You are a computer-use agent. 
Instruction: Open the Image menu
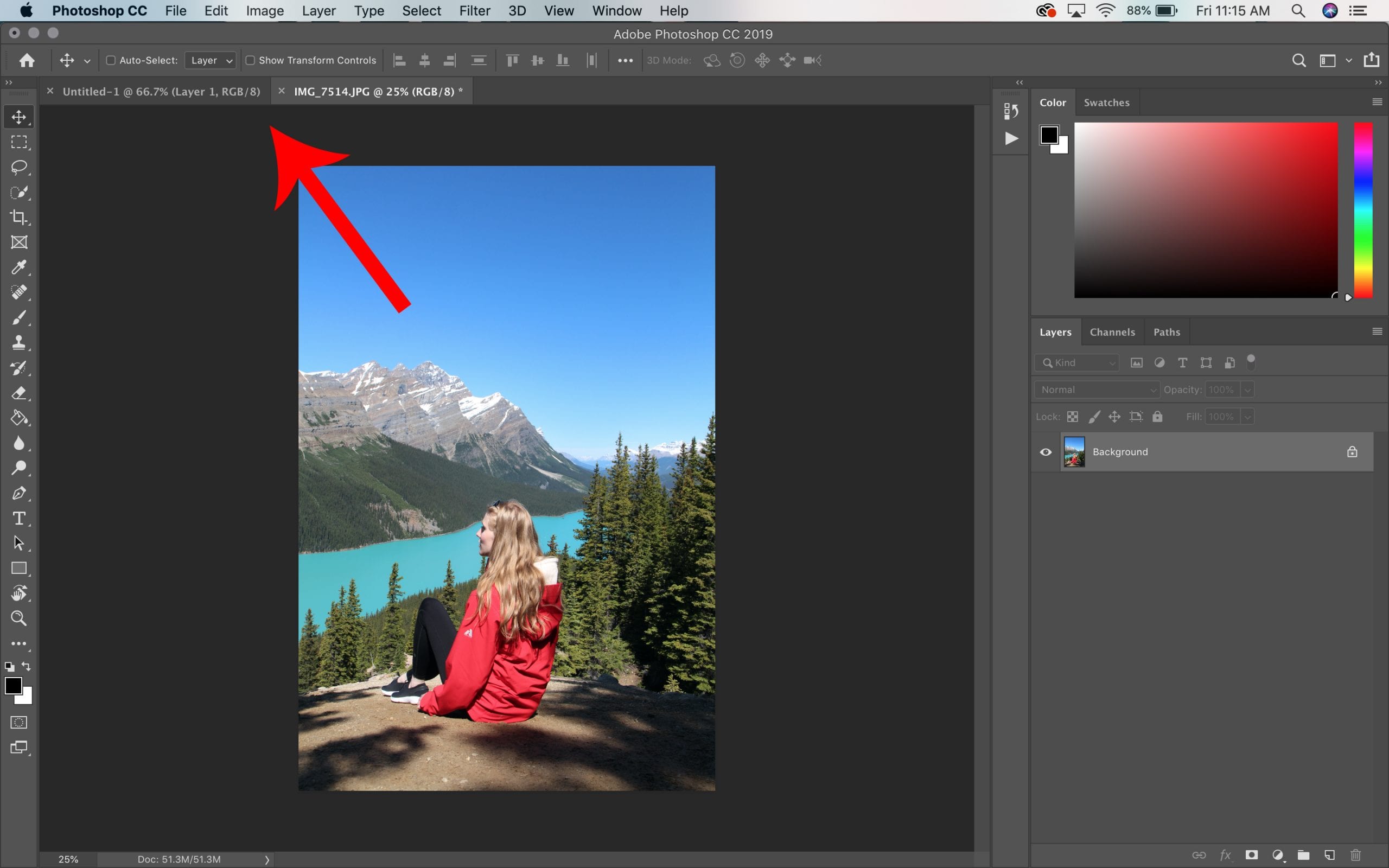(265, 11)
